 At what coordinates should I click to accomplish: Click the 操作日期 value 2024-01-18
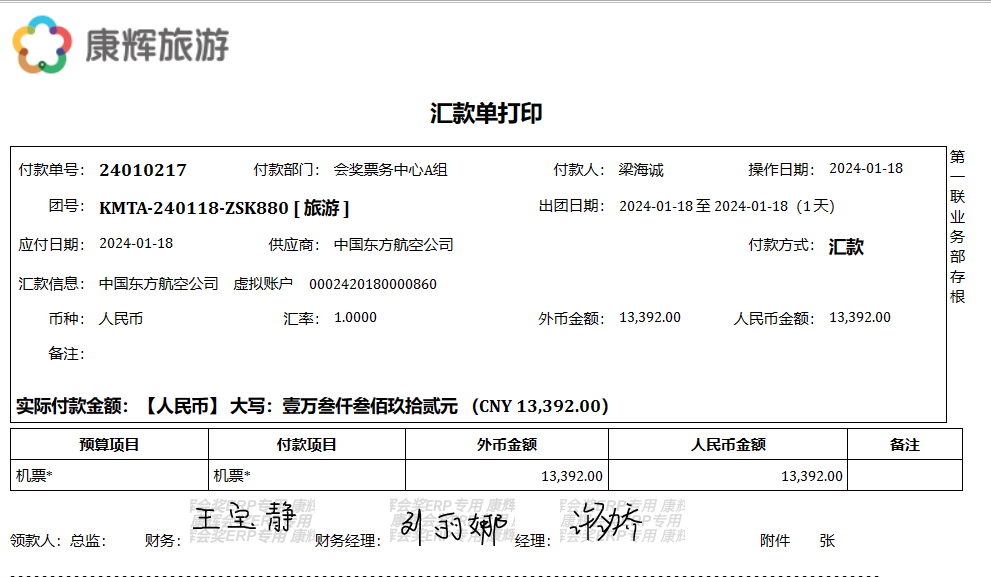click(x=866, y=169)
